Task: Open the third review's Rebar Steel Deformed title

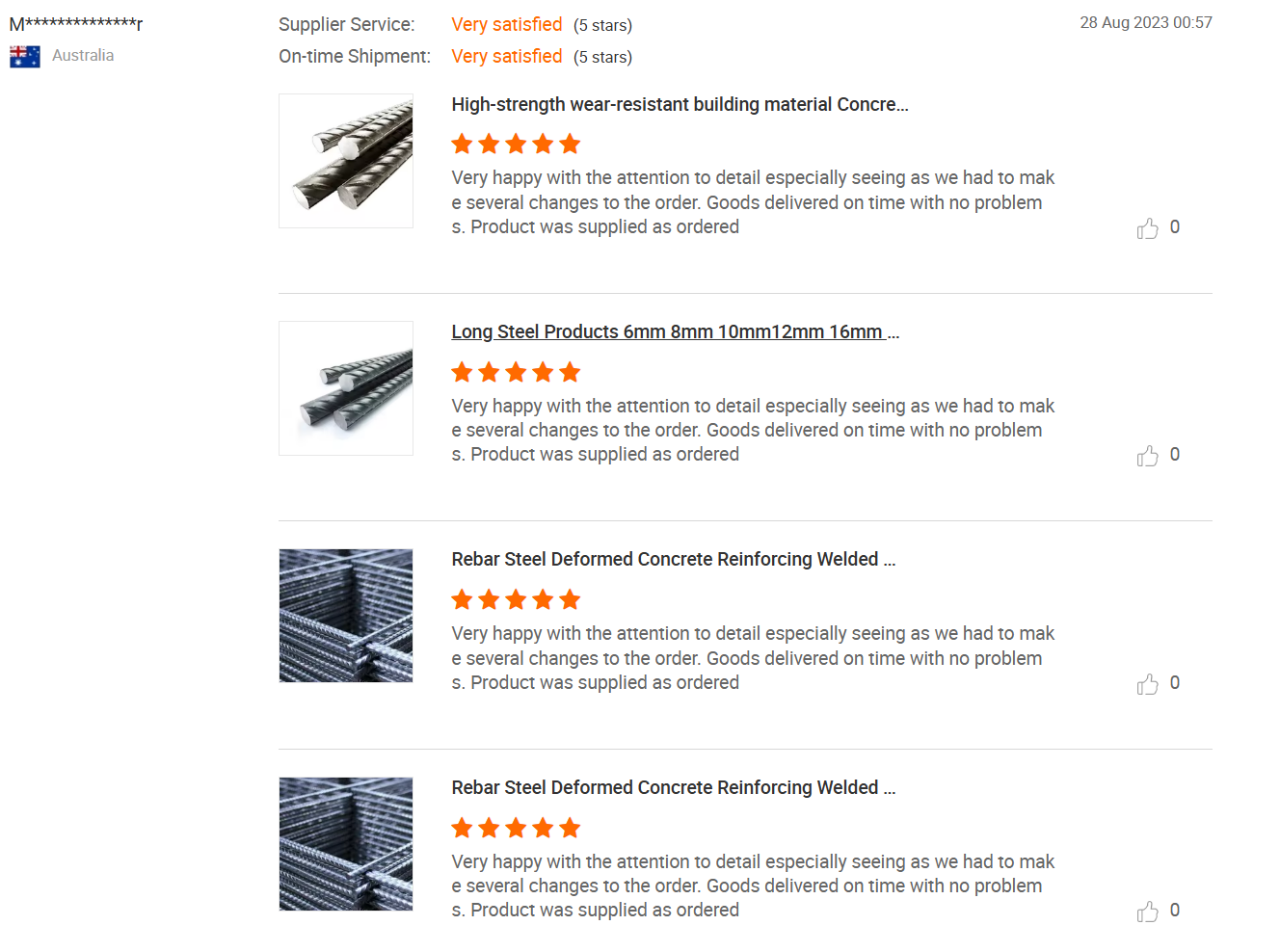Action: pyautogui.click(x=673, y=560)
